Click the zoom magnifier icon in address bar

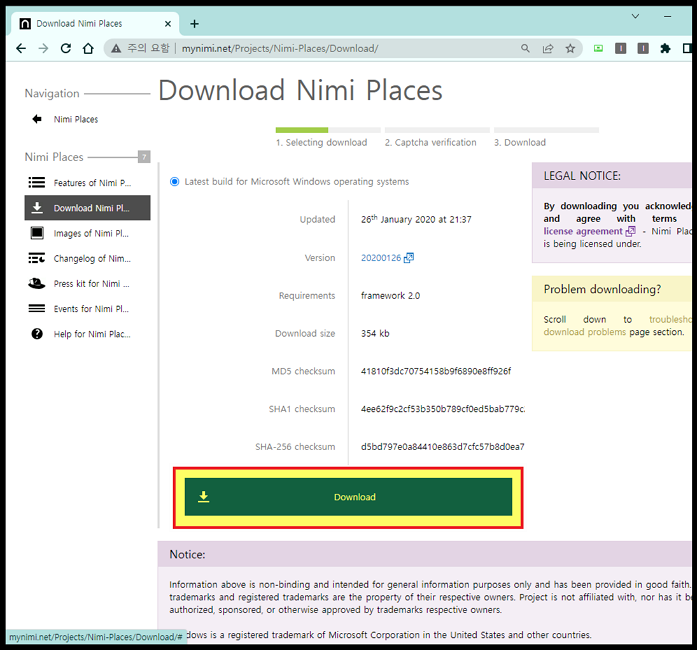pos(525,48)
